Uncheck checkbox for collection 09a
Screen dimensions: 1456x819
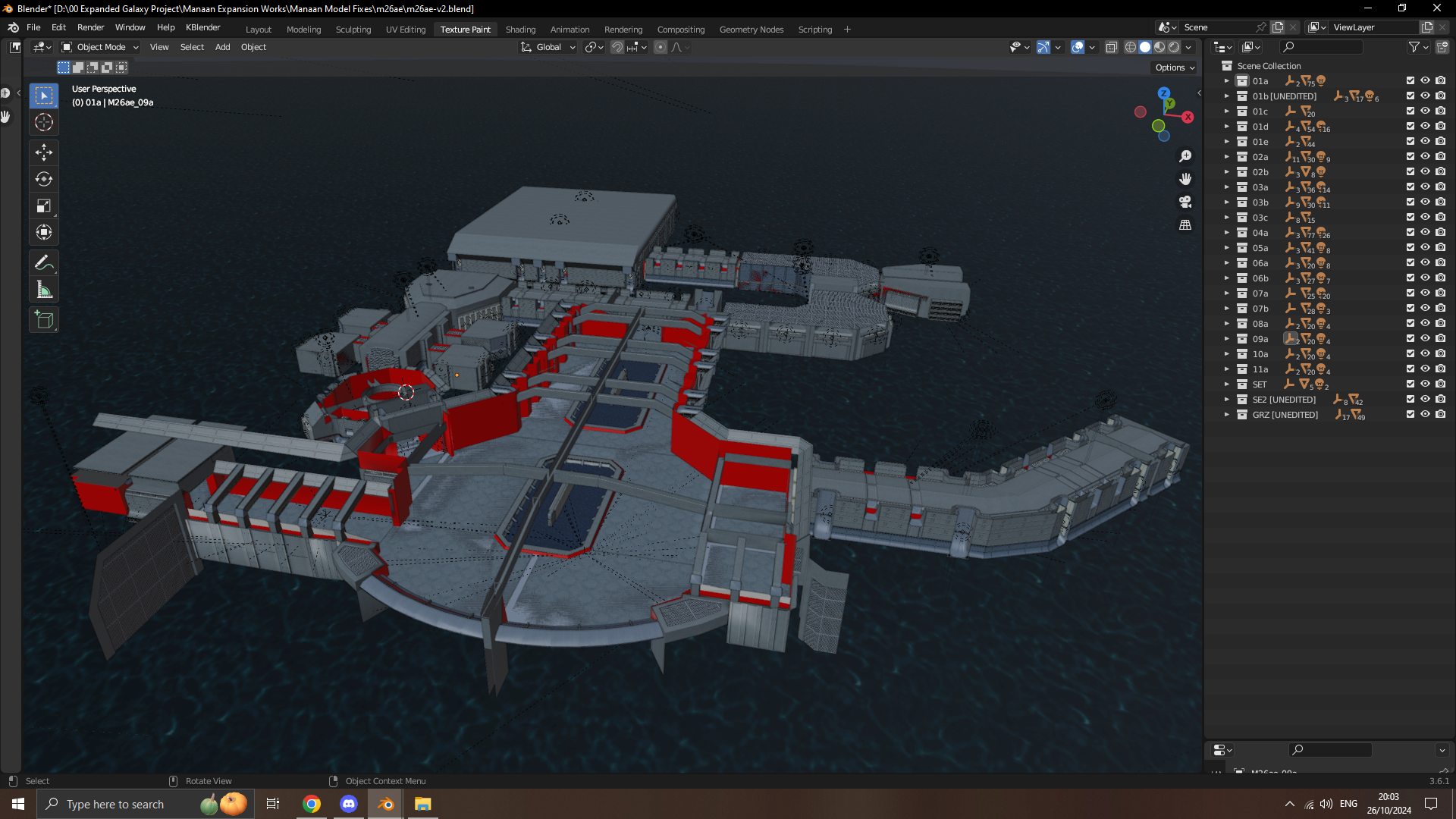(x=1410, y=338)
